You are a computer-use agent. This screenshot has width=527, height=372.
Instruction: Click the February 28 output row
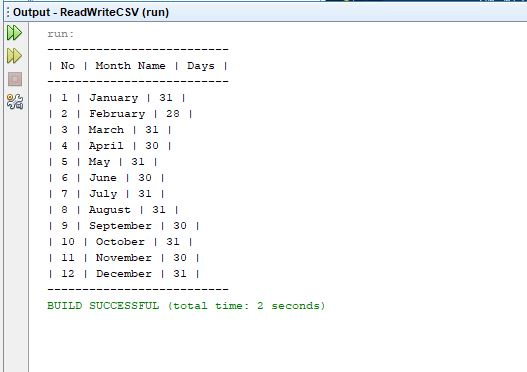120,114
